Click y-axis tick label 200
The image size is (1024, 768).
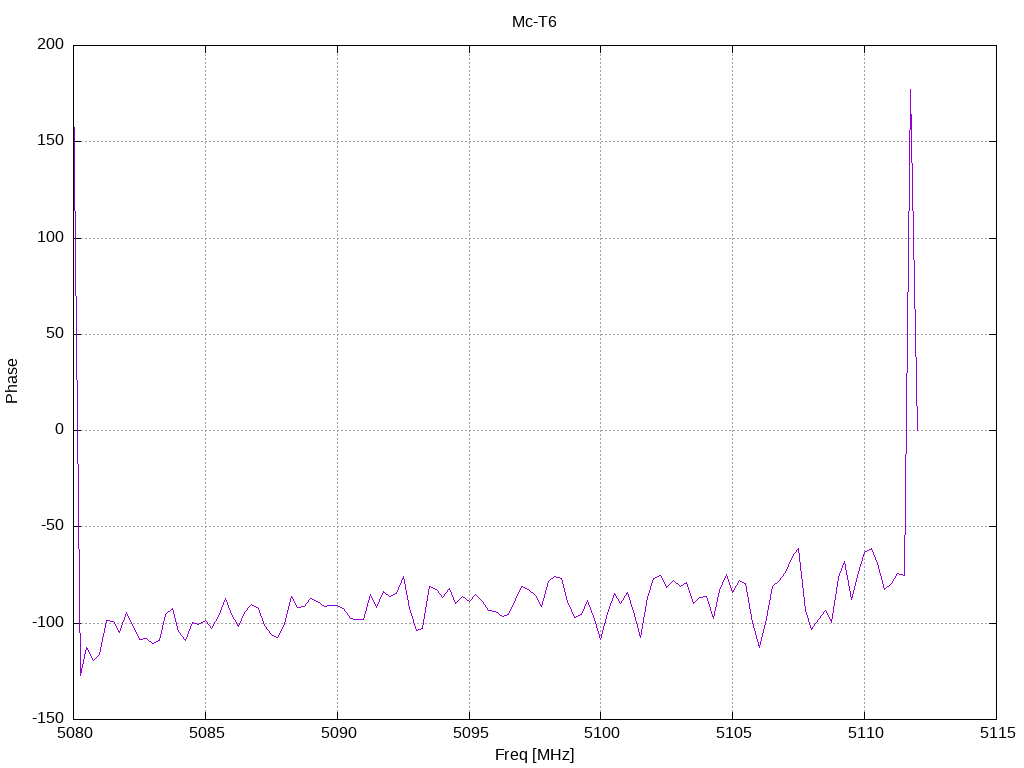(x=51, y=44)
